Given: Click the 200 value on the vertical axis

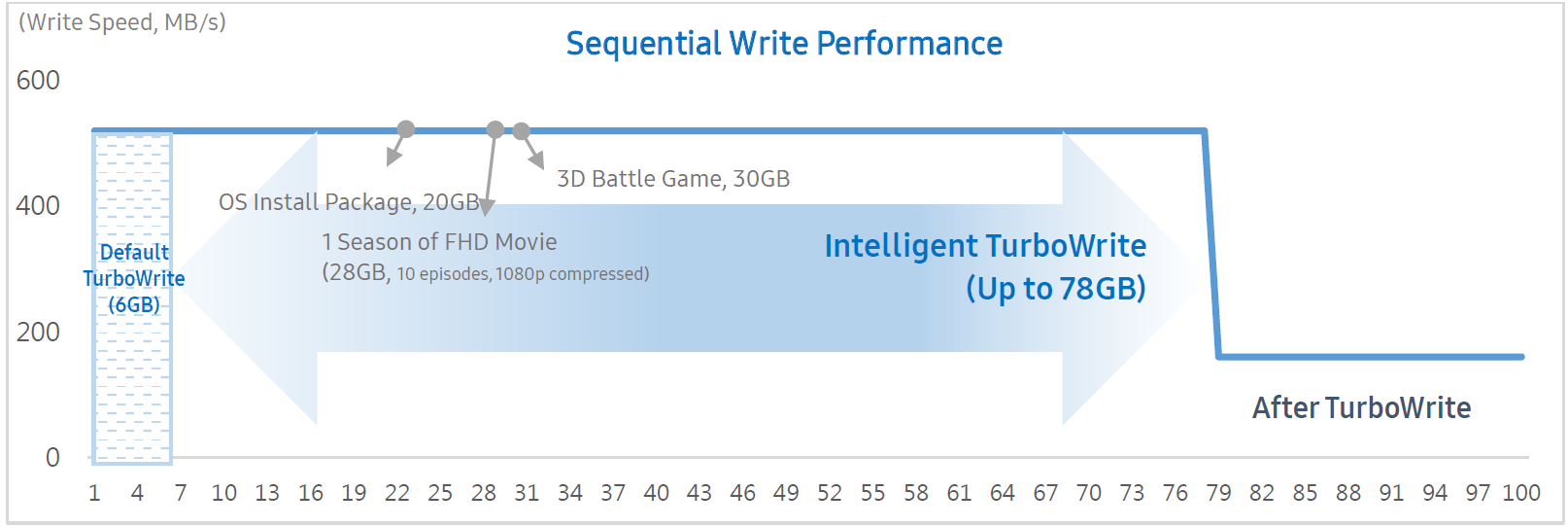Looking at the screenshot, I should 38,333.
